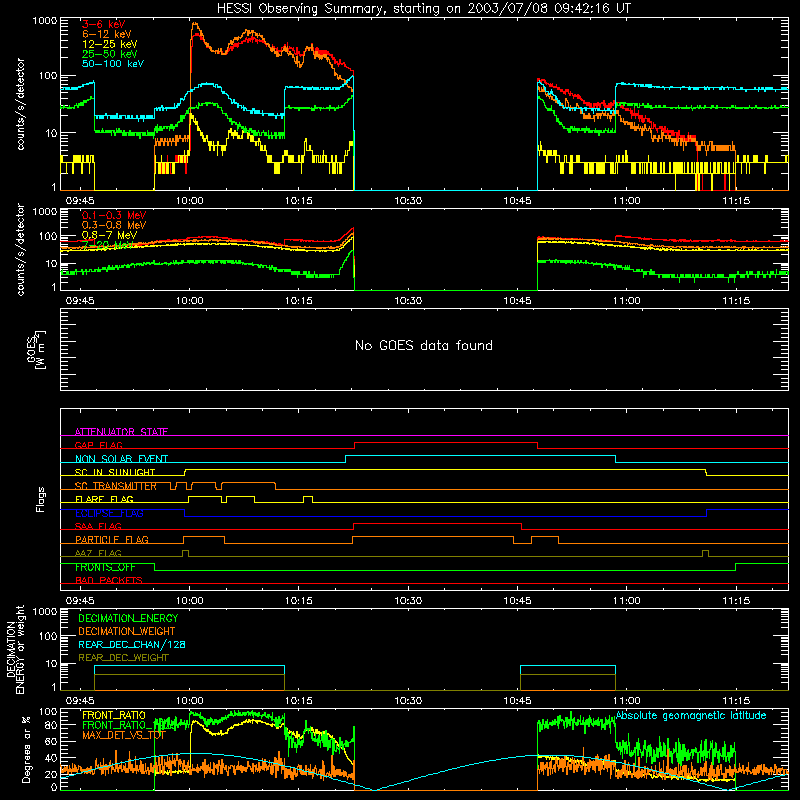Image resolution: width=800 pixels, height=800 pixels.
Task: Select the 'Degrees or %' axis title
Action: 26,749
